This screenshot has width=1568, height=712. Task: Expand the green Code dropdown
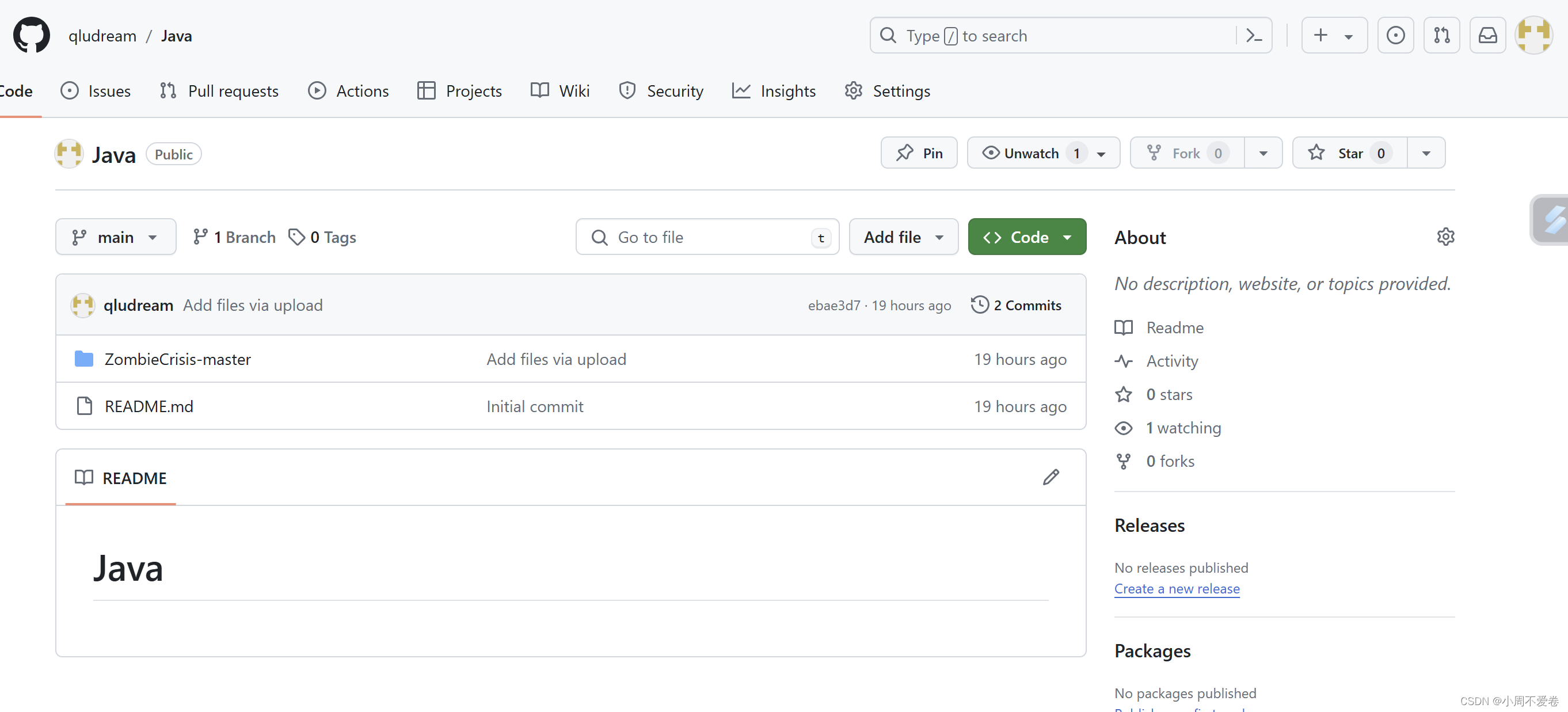(1027, 237)
